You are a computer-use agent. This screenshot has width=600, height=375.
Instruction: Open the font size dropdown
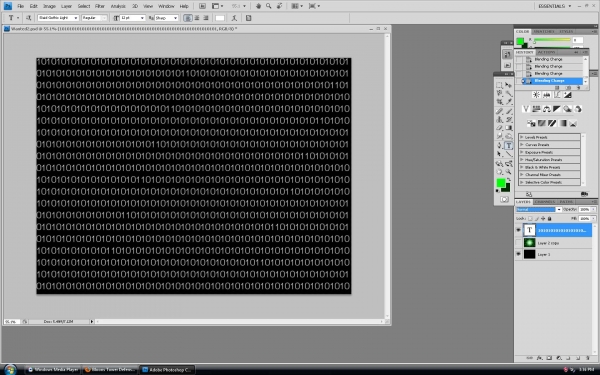142,18
